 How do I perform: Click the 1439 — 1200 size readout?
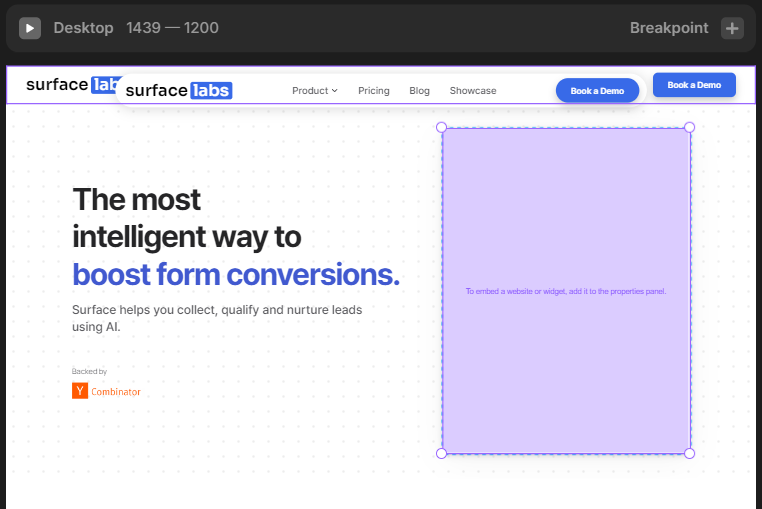point(173,28)
